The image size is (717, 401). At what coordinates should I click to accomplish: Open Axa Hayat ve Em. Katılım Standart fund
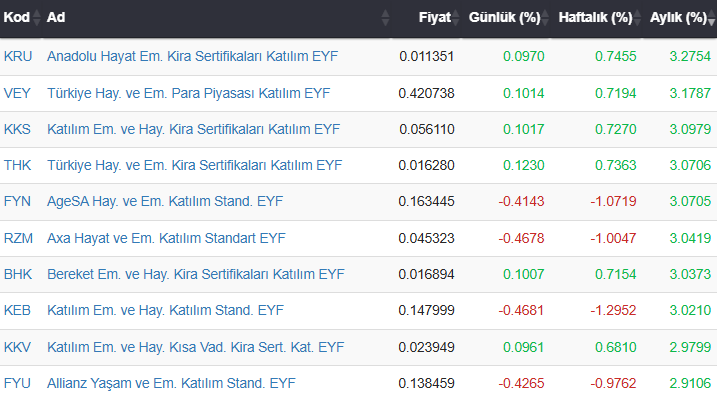pos(166,238)
